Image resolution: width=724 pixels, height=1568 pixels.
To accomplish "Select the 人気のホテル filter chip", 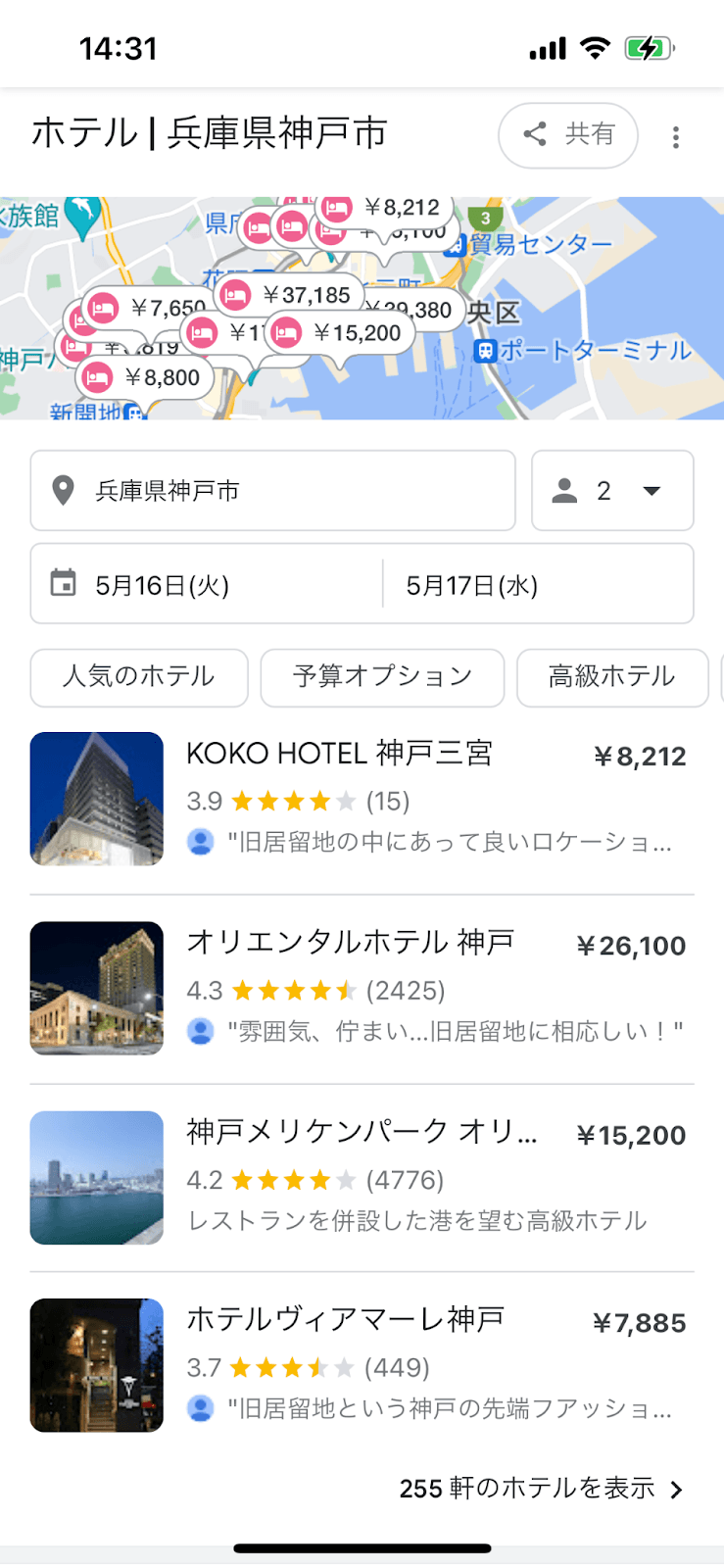I will point(139,677).
